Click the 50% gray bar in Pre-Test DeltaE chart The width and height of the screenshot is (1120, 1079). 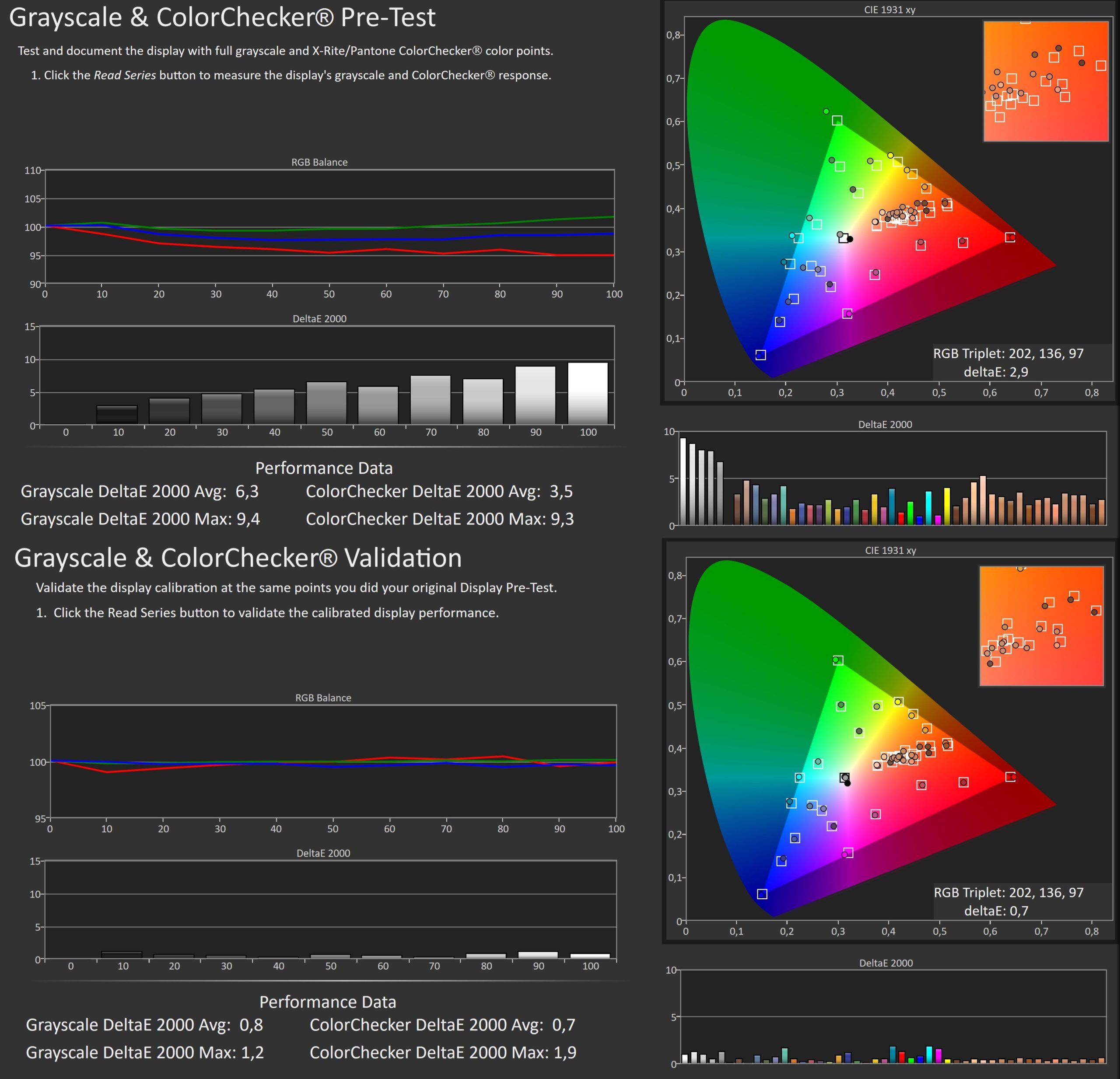click(326, 403)
